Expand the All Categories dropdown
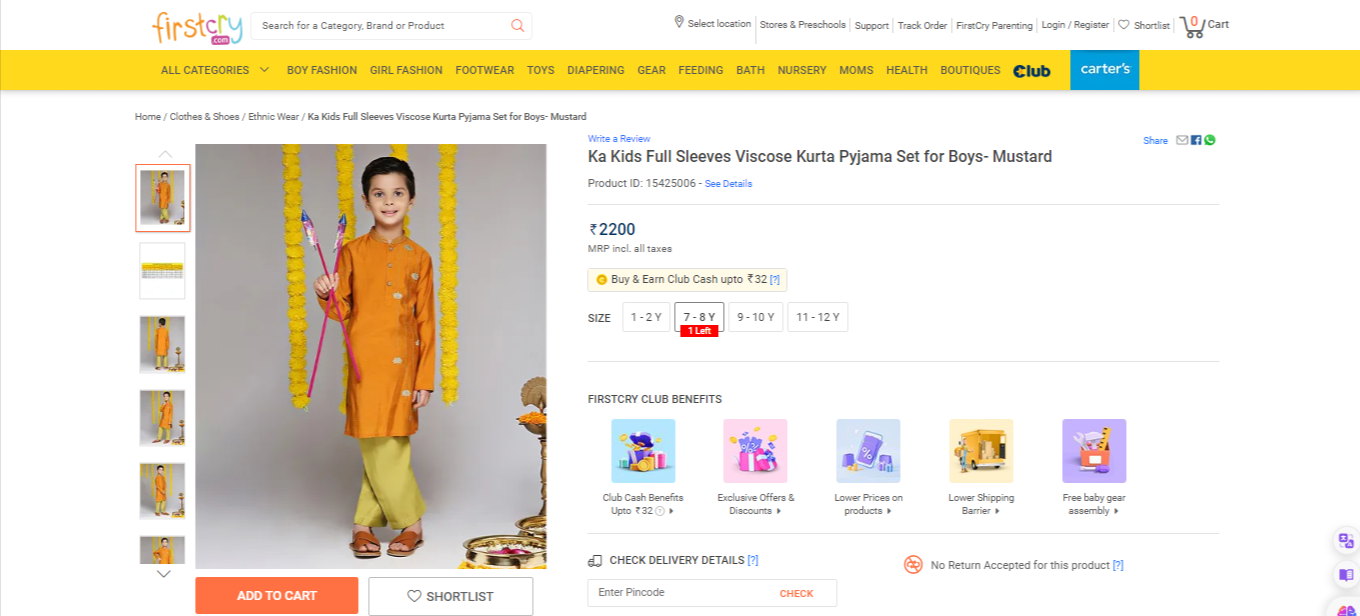 [x=215, y=70]
